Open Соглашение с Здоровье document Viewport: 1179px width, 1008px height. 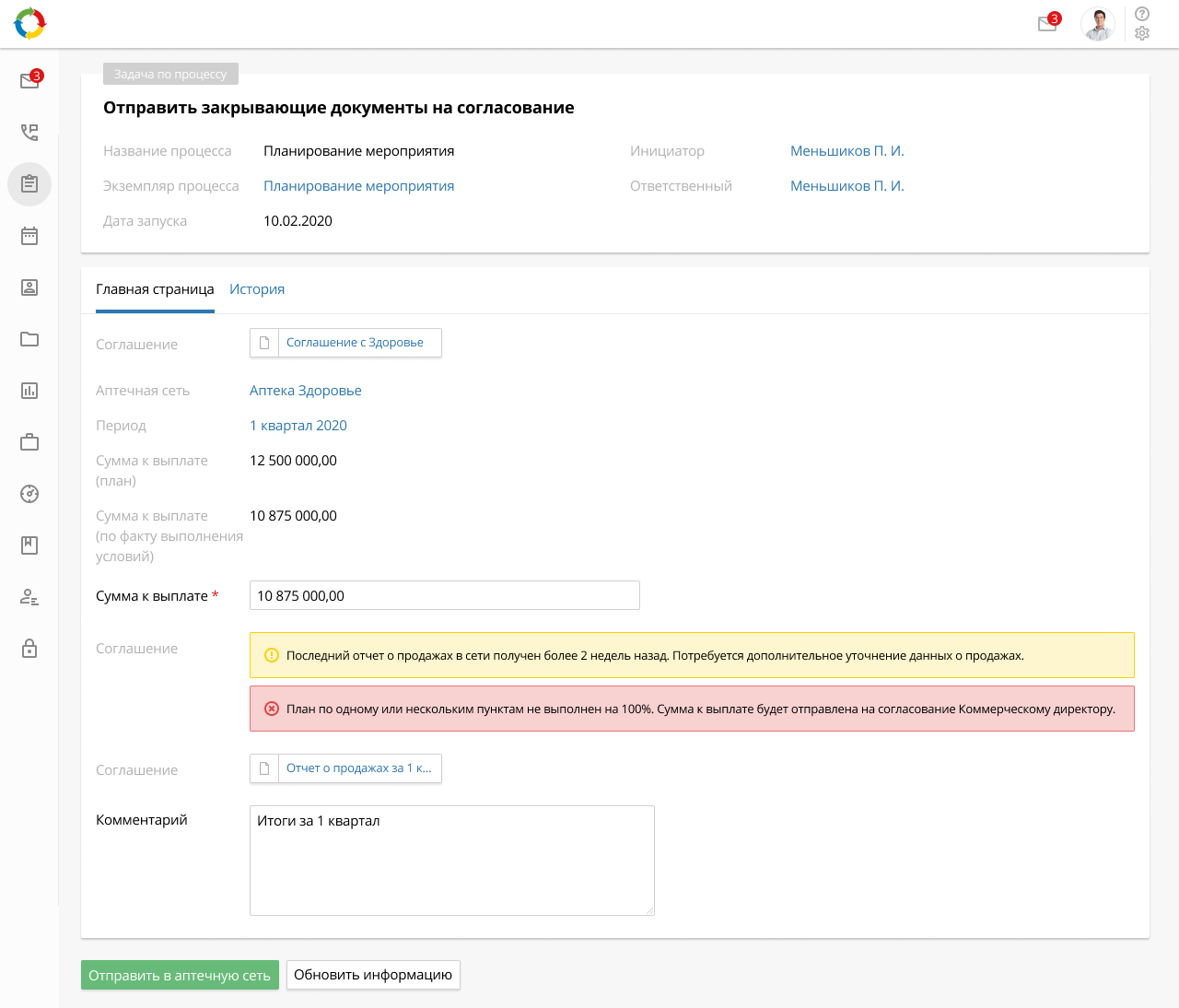(355, 343)
